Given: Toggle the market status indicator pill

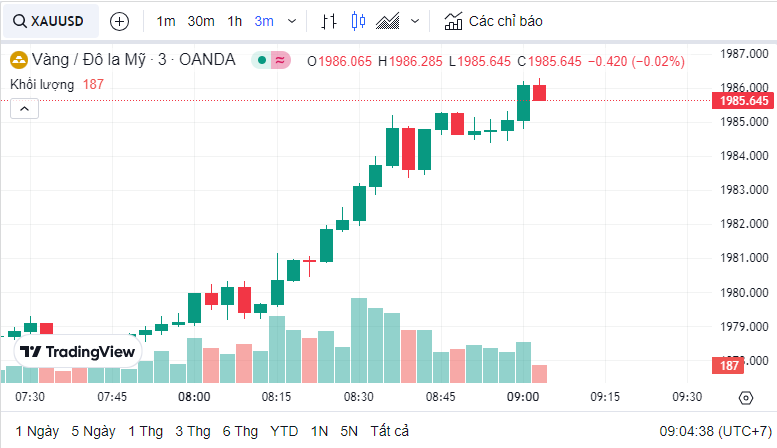Looking at the screenshot, I should click(271, 61).
